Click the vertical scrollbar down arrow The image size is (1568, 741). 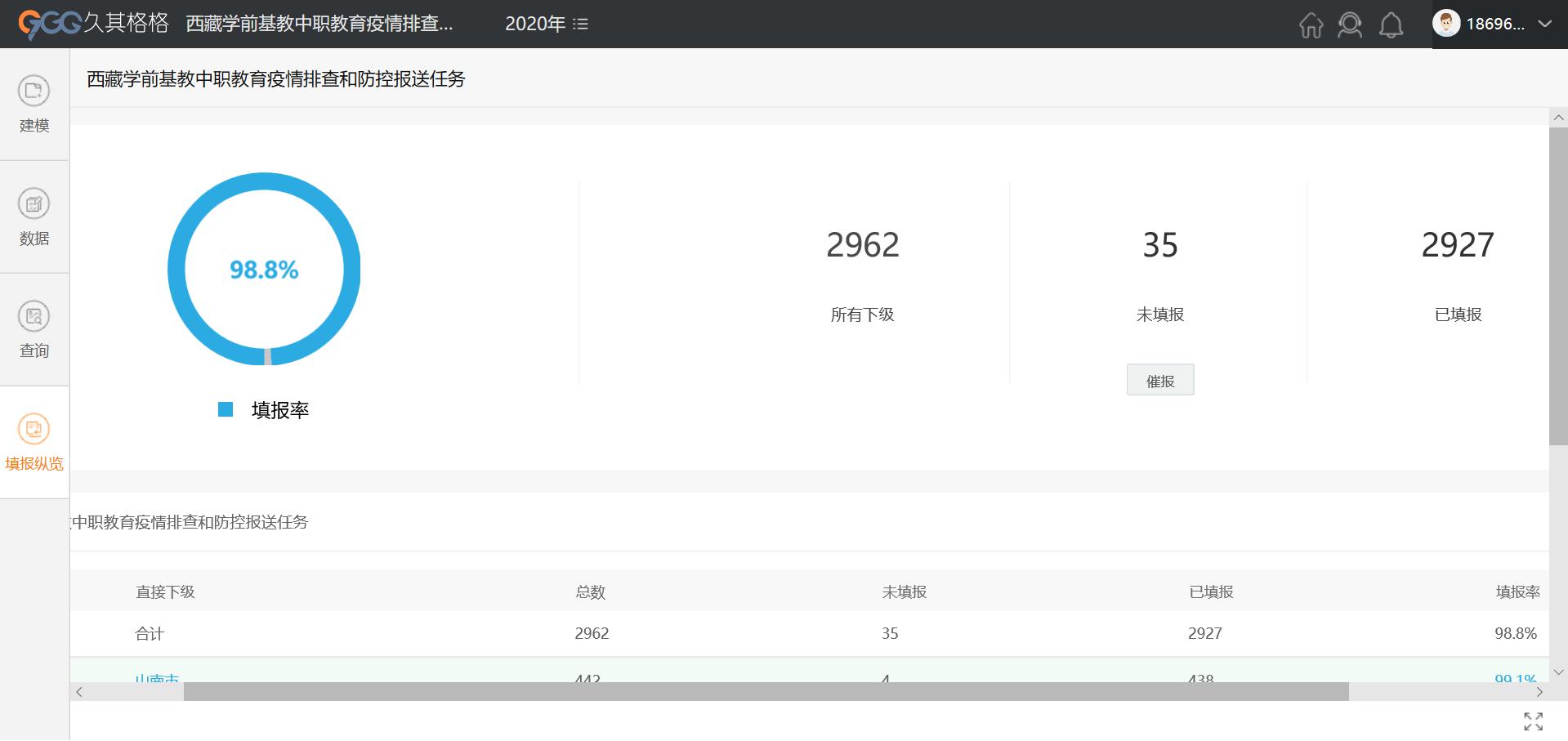click(1558, 672)
